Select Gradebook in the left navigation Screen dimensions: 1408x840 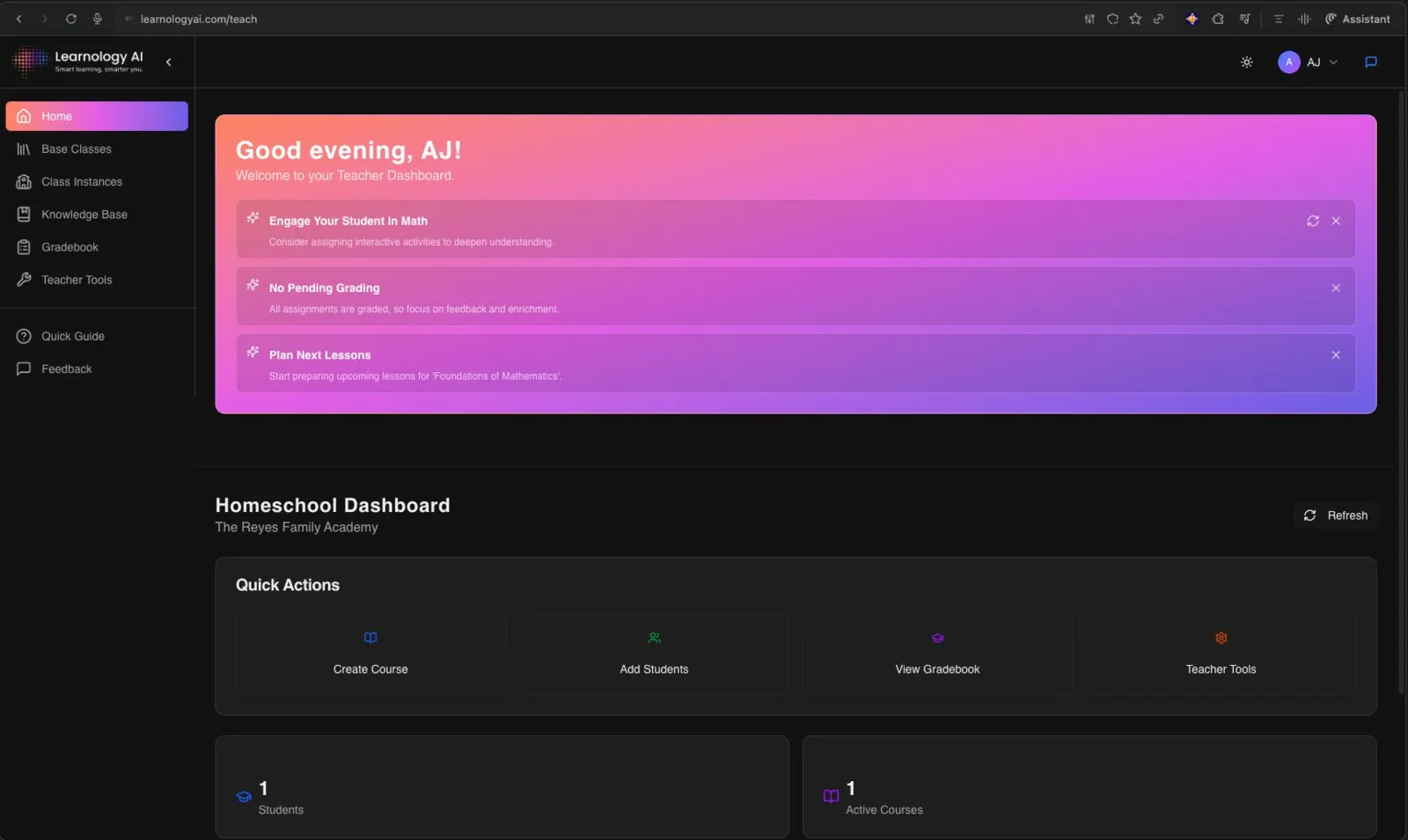pos(97,247)
